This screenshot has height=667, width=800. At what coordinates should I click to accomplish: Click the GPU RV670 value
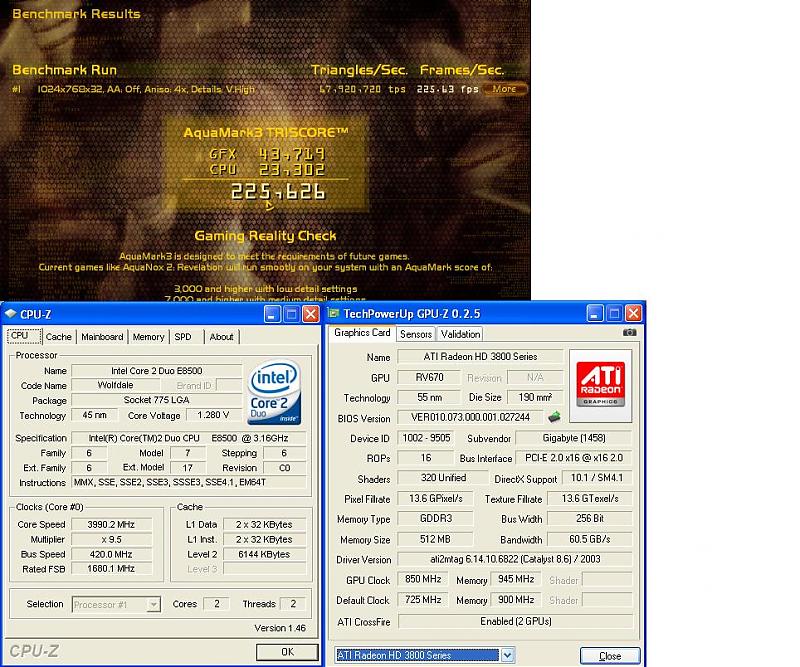coord(429,377)
